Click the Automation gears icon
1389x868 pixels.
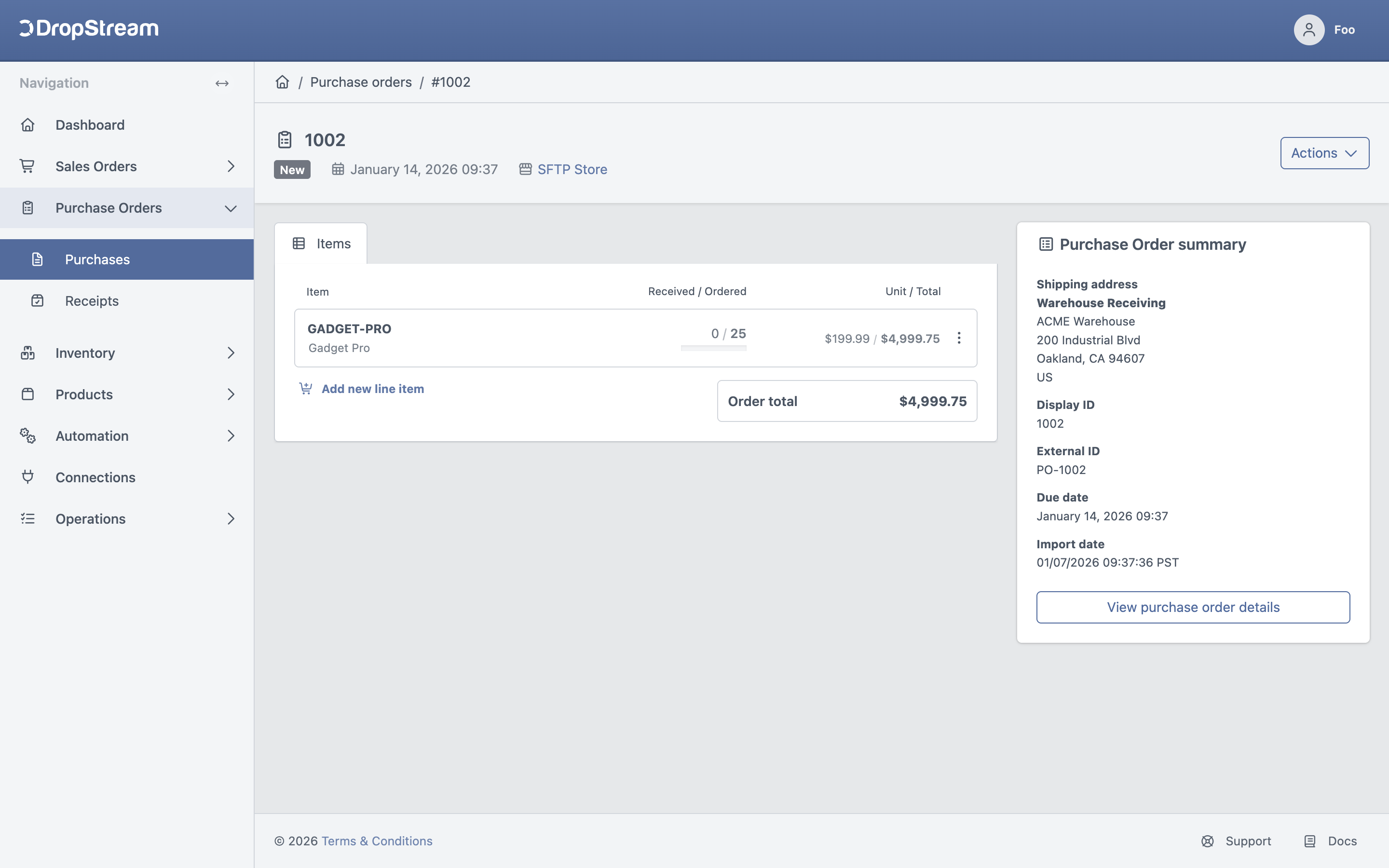click(x=27, y=436)
